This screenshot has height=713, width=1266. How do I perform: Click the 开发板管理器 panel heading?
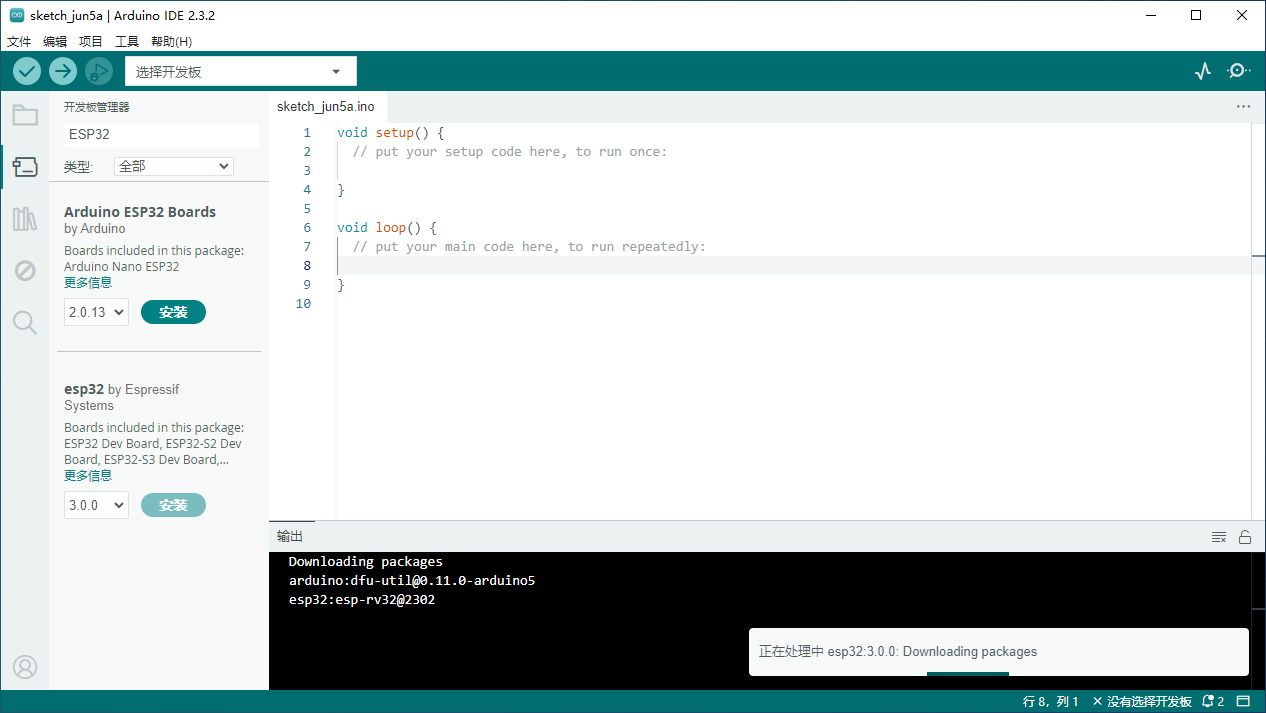97,107
